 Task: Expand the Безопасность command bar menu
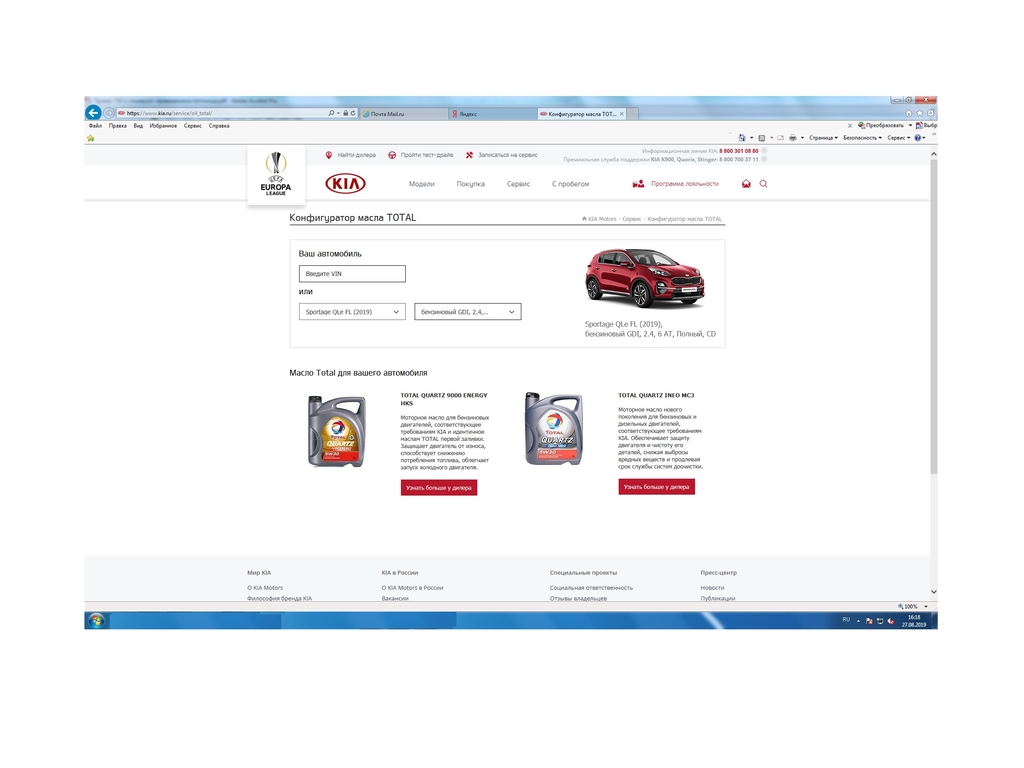click(863, 138)
